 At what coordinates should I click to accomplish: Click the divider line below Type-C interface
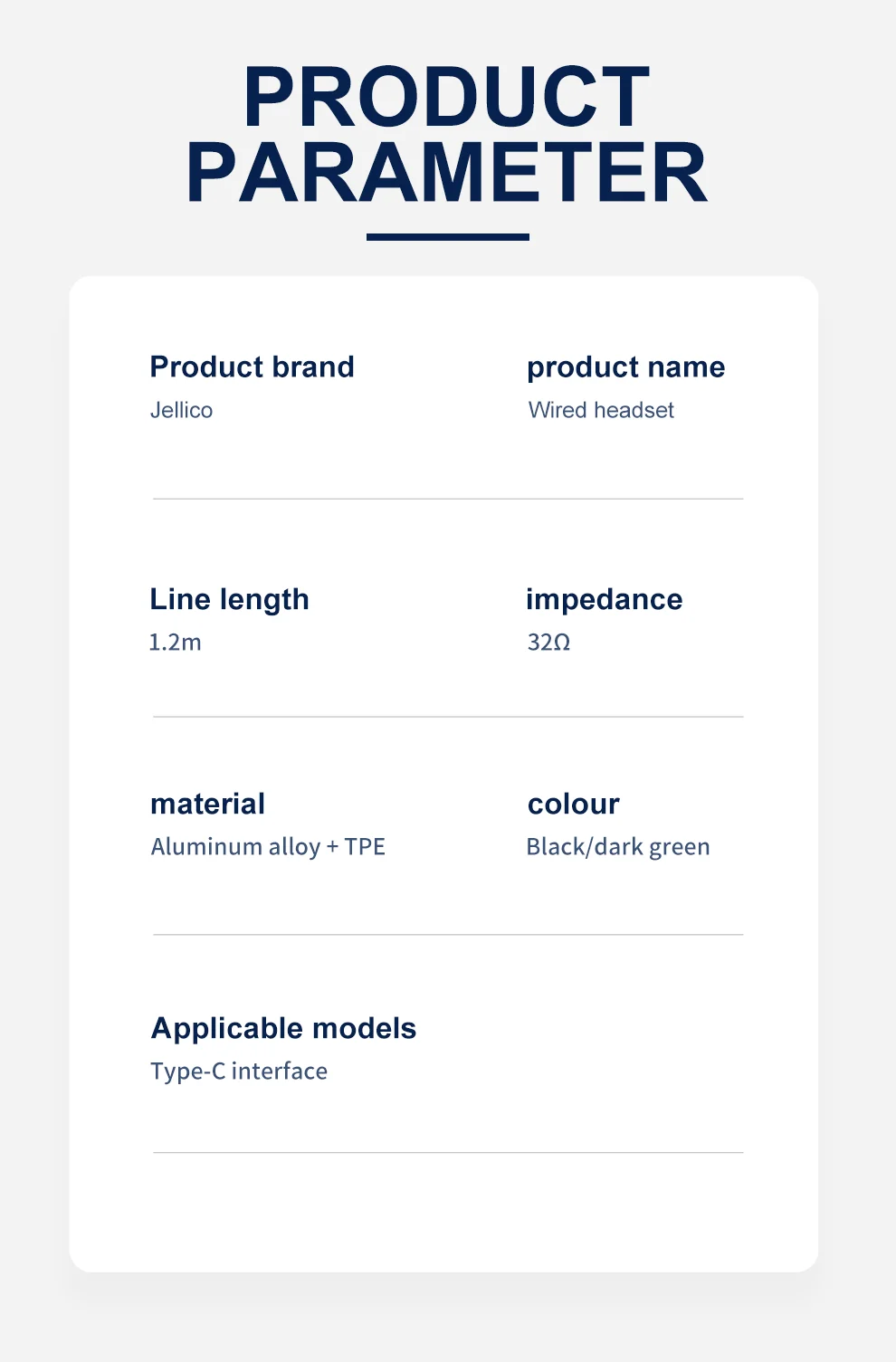click(x=447, y=1152)
